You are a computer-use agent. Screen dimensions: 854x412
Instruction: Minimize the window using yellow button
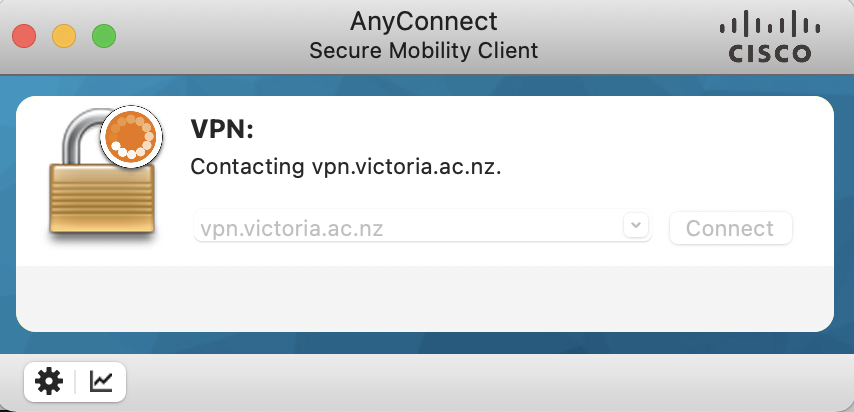tap(64, 37)
